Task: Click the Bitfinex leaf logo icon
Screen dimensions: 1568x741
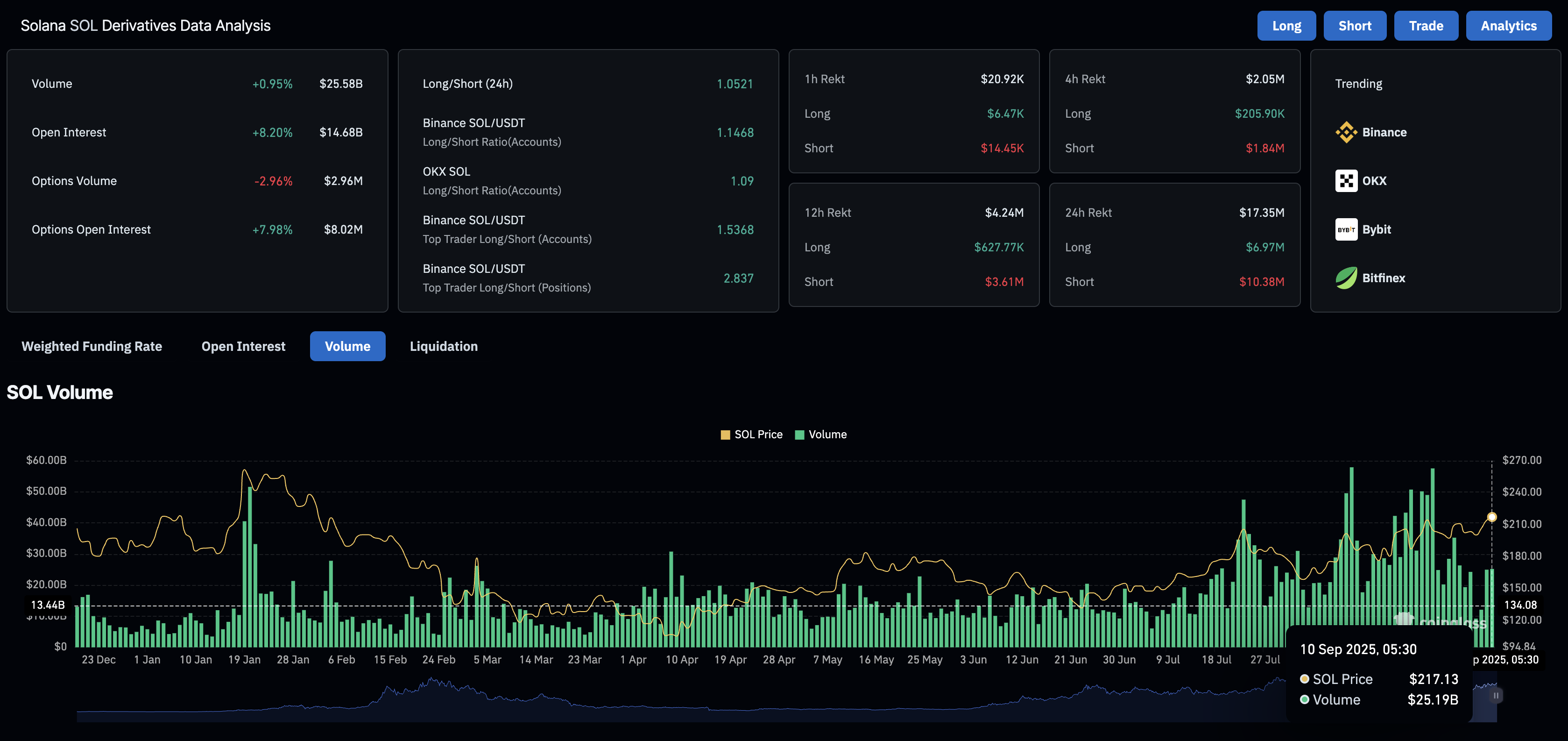Action: click(1346, 278)
